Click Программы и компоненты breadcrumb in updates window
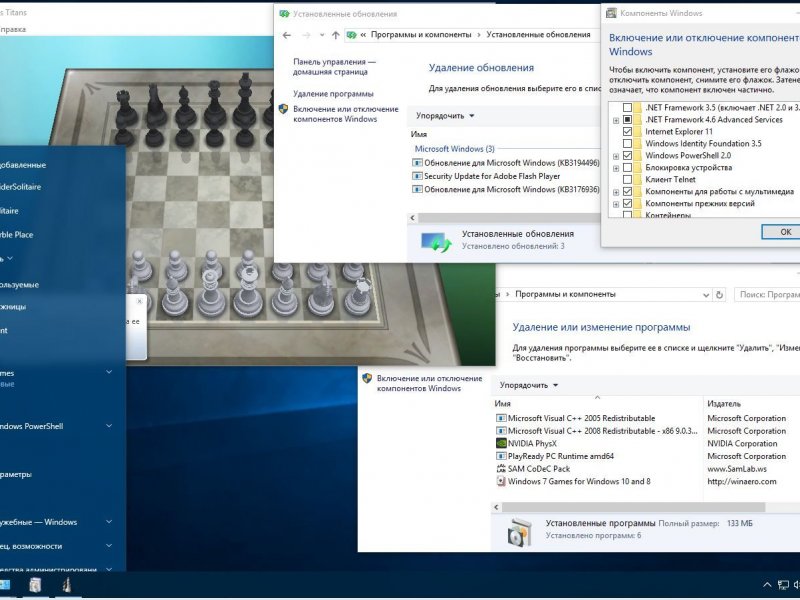The image size is (800, 600). (x=421, y=35)
